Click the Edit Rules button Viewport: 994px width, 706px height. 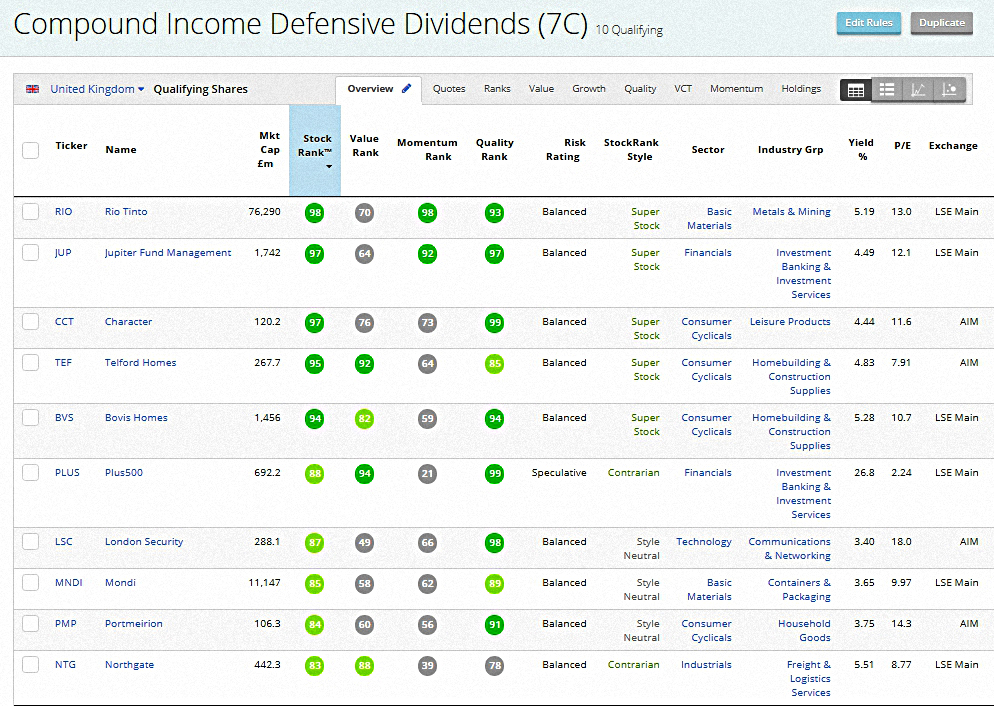click(x=868, y=23)
